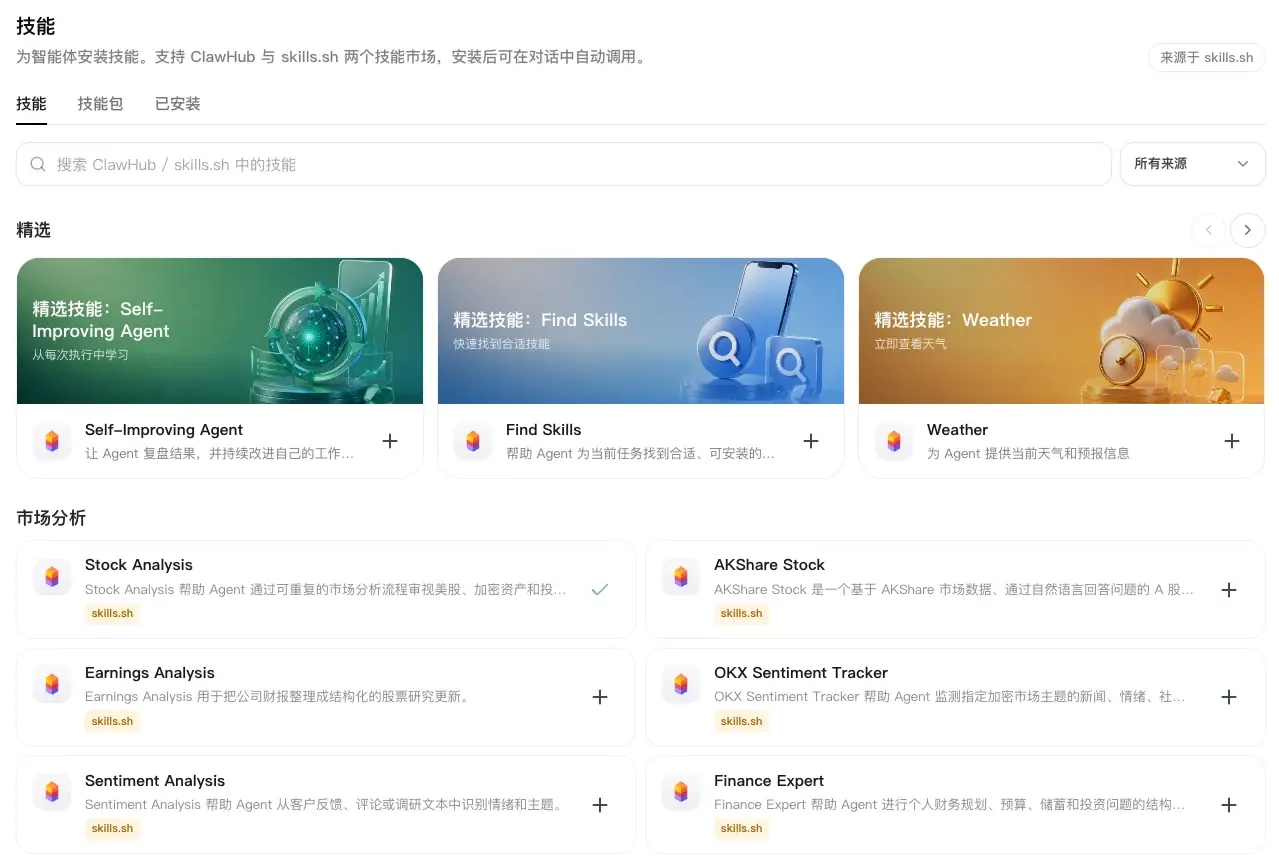Image resolution: width=1279 pixels, height=867 pixels.
Task: Click the Earnings Analysis logo icon
Action: point(52,685)
